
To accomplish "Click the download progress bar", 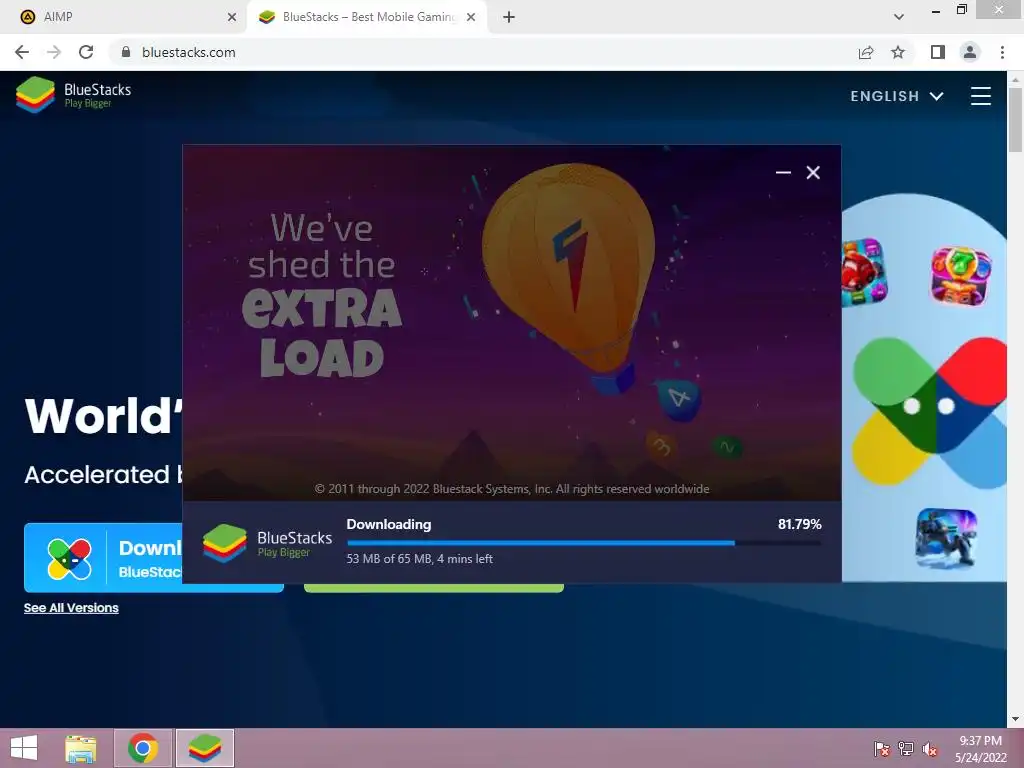I will (584, 543).
